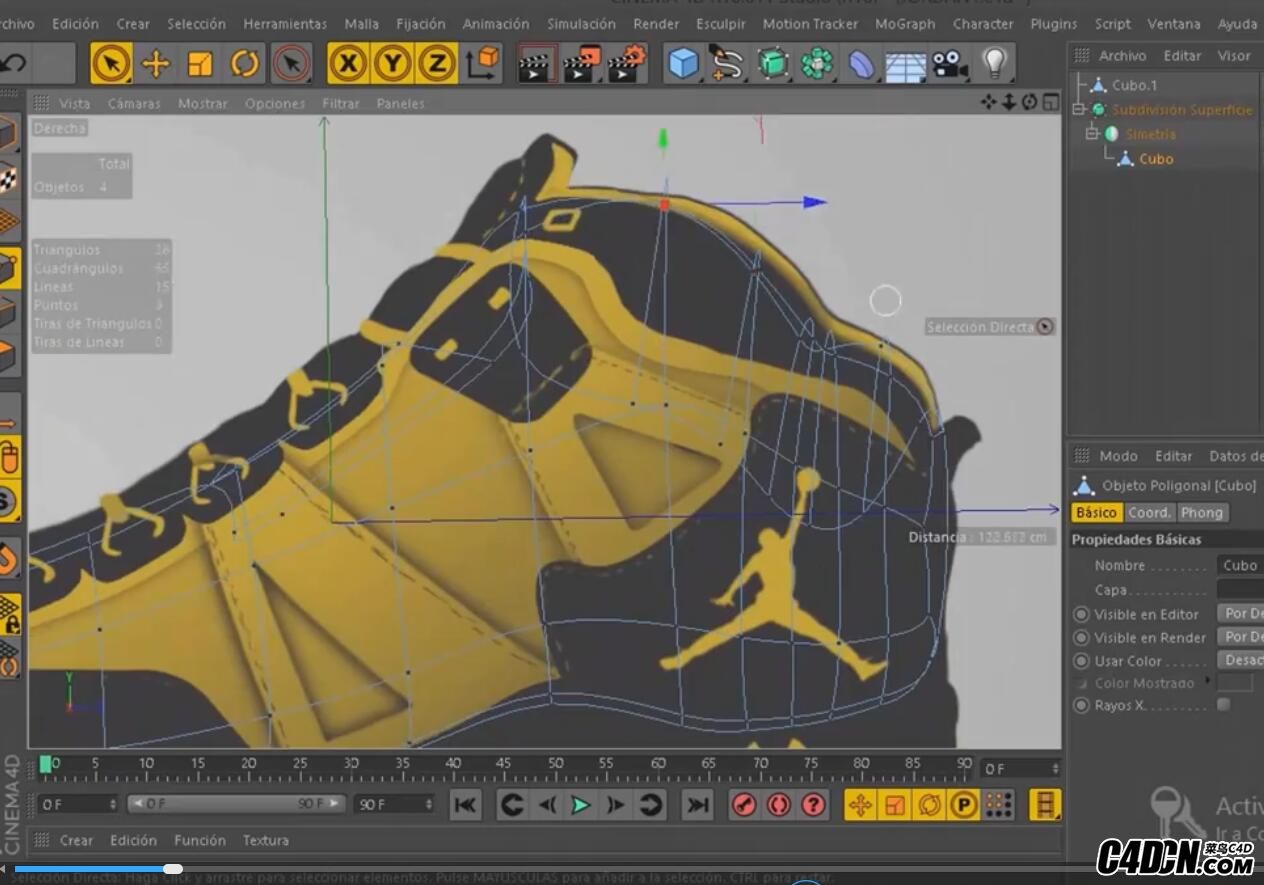Collapse the Subdivisión Superficie tree node

coord(1078,109)
